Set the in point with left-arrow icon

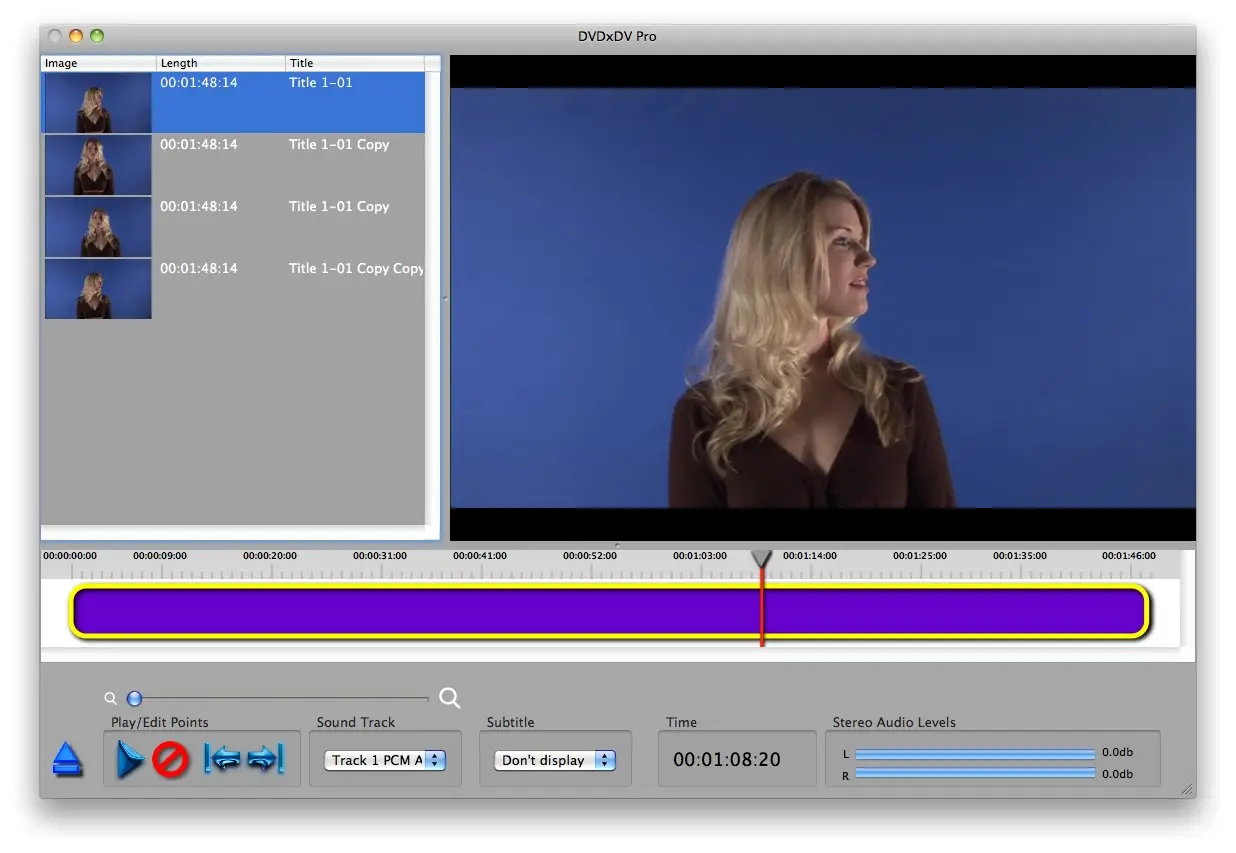click(221, 759)
